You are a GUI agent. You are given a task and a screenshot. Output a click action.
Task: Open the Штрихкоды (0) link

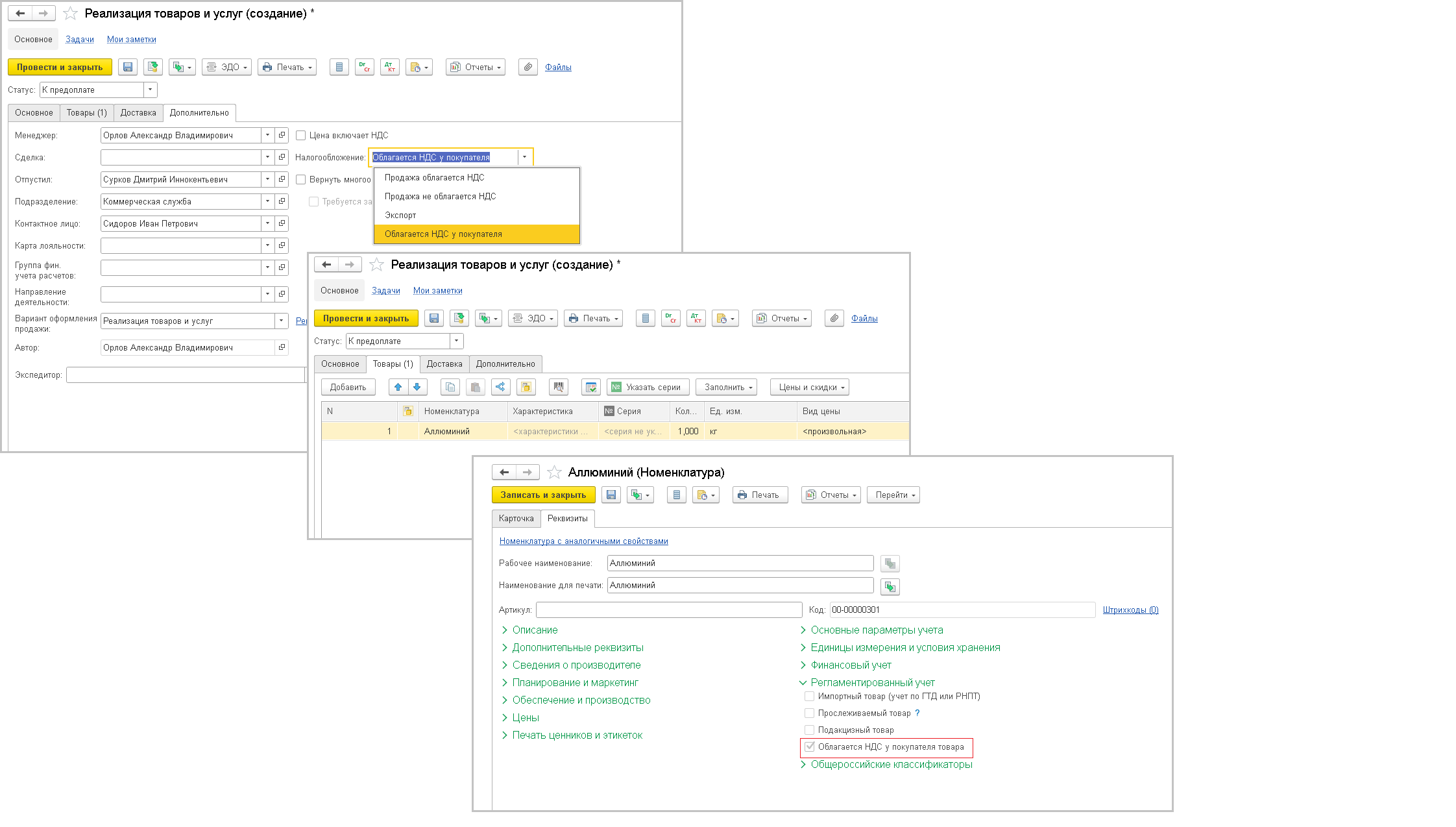coord(1131,610)
